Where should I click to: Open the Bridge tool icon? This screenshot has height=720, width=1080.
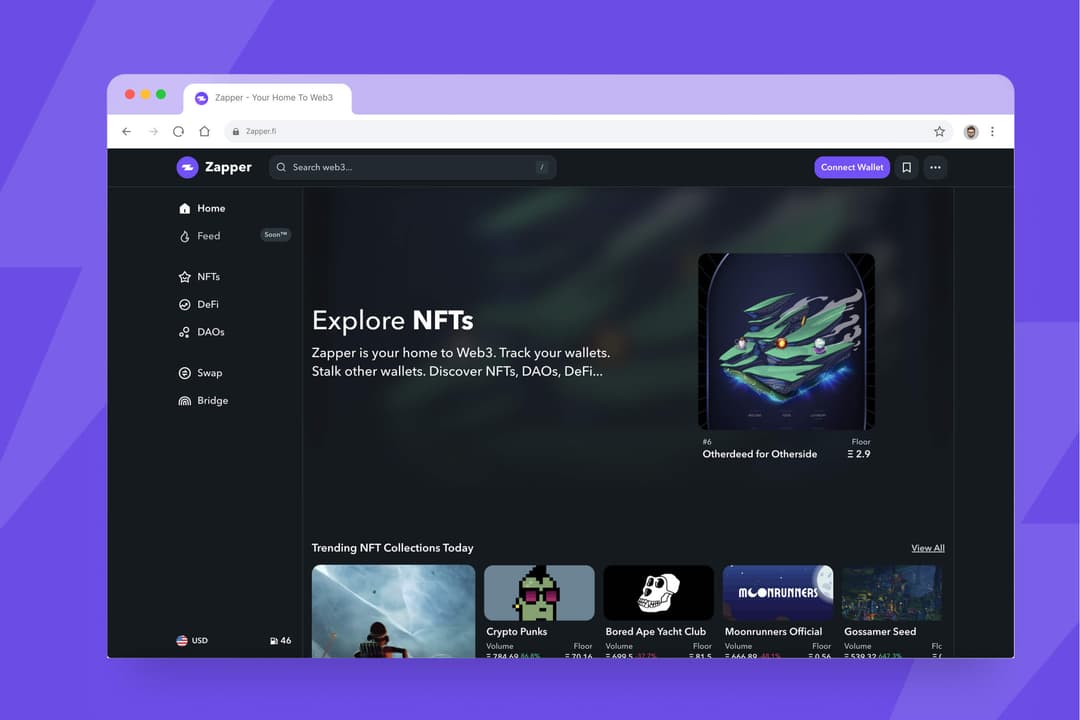186,400
